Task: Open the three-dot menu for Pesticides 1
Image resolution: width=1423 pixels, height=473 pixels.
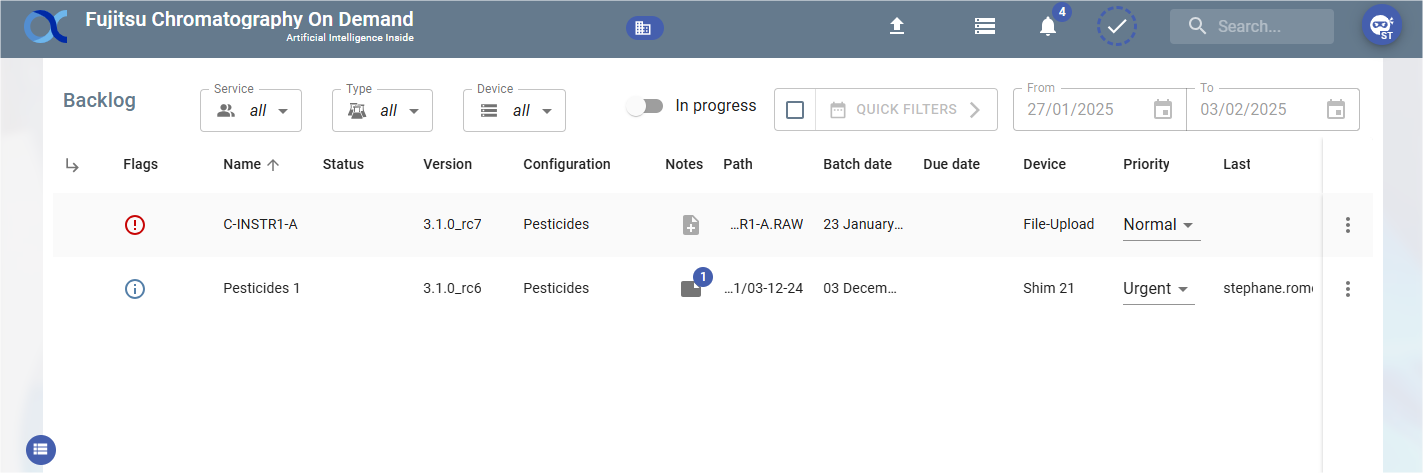Action: pyautogui.click(x=1348, y=289)
